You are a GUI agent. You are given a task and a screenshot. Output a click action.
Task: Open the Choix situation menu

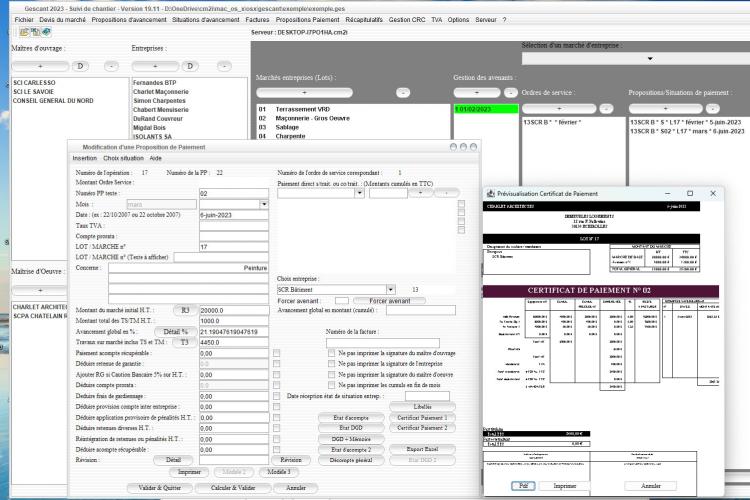point(123,158)
